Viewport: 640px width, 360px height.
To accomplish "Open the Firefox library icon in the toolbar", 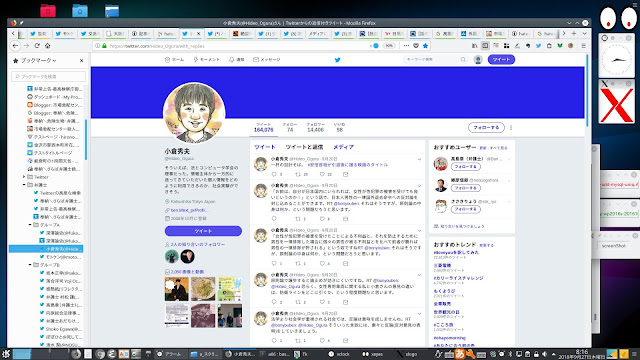I will pyautogui.click(x=474, y=46).
